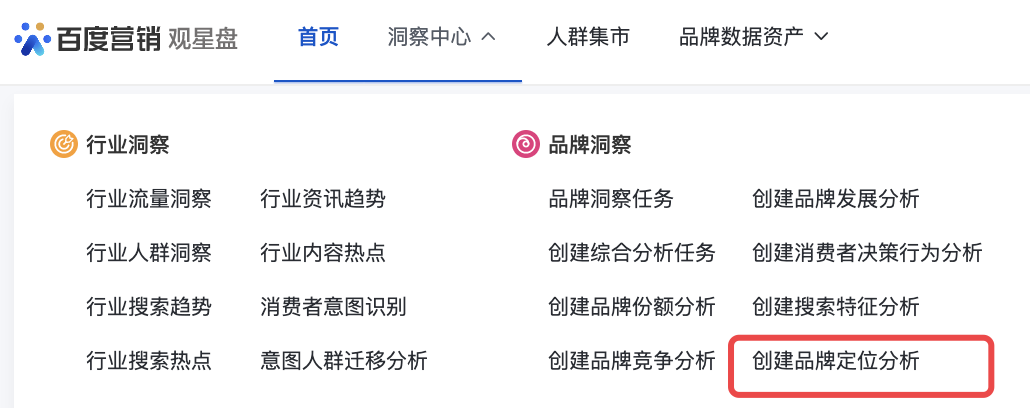This screenshot has height=408, width=1030.
Task: Click the orange 行业洞察 target icon
Action: click(x=63, y=145)
